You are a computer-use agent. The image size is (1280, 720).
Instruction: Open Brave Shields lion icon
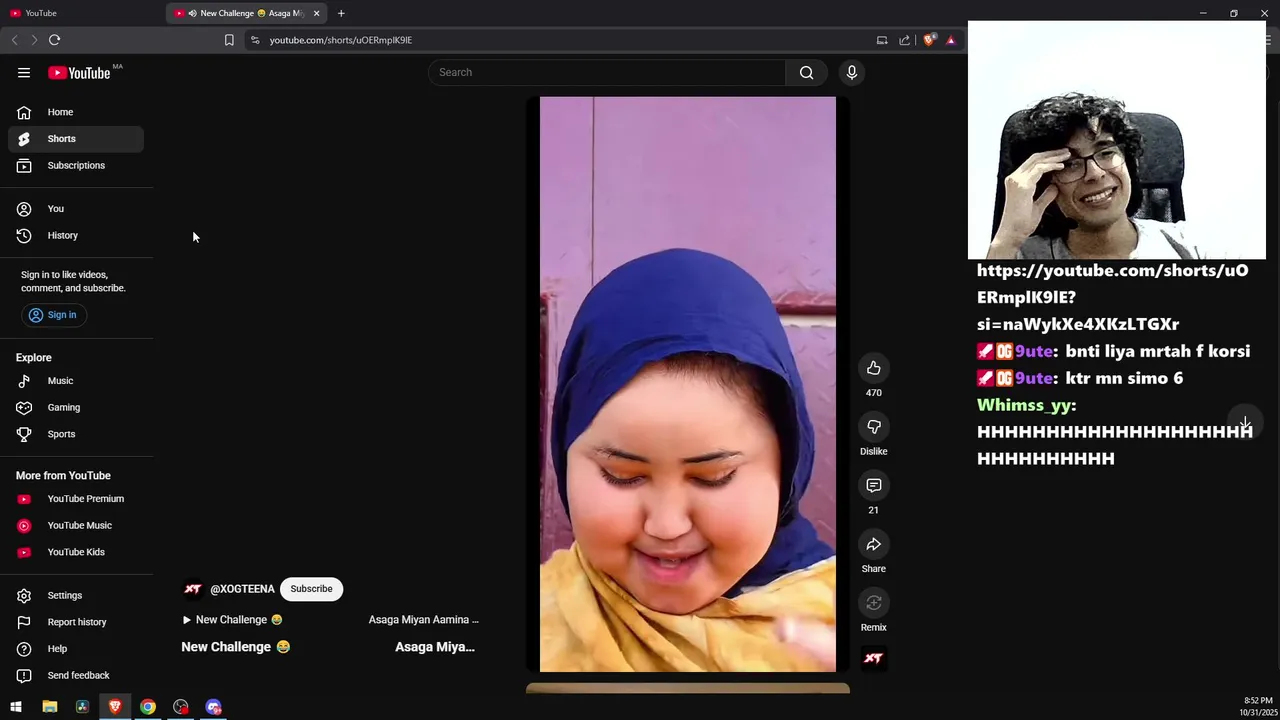pyautogui.click(x=929, y=40)
